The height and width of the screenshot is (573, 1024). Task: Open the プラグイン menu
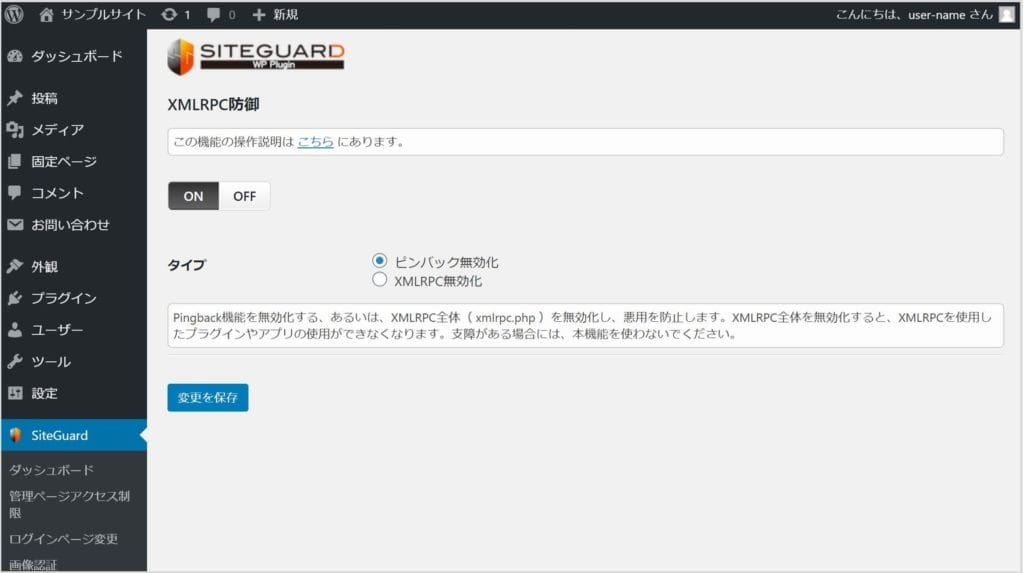coord(74,298)
